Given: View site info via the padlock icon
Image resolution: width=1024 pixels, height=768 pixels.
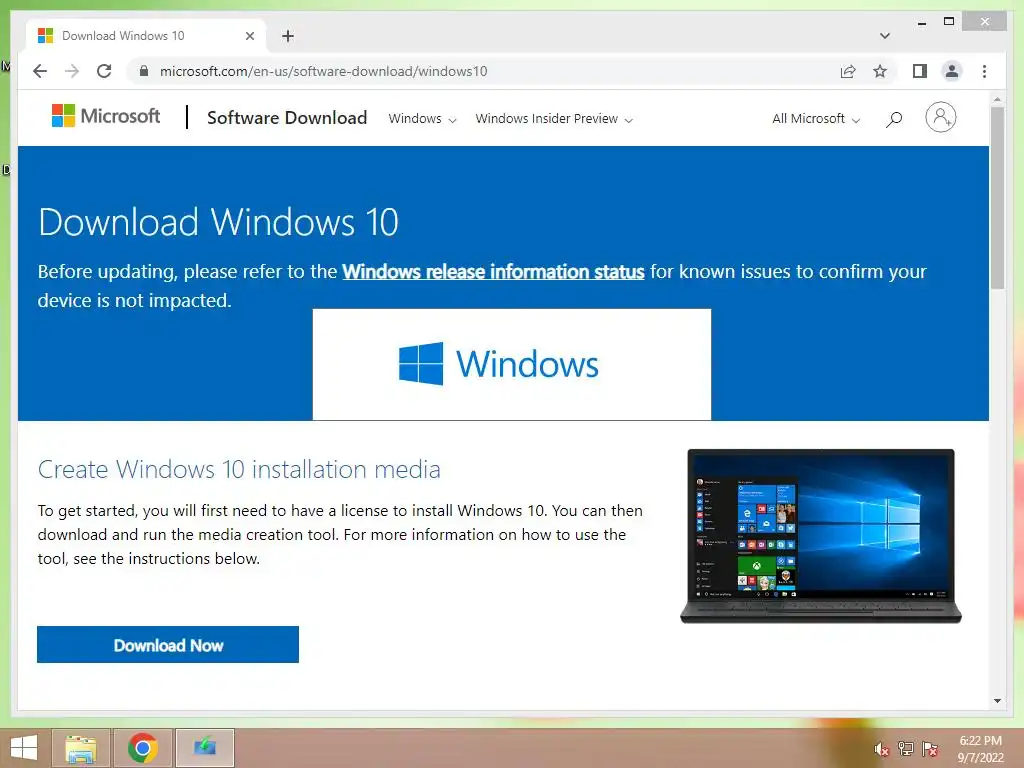Looking at the screenshot, I should pyautogui.click(x=144, y=71).
